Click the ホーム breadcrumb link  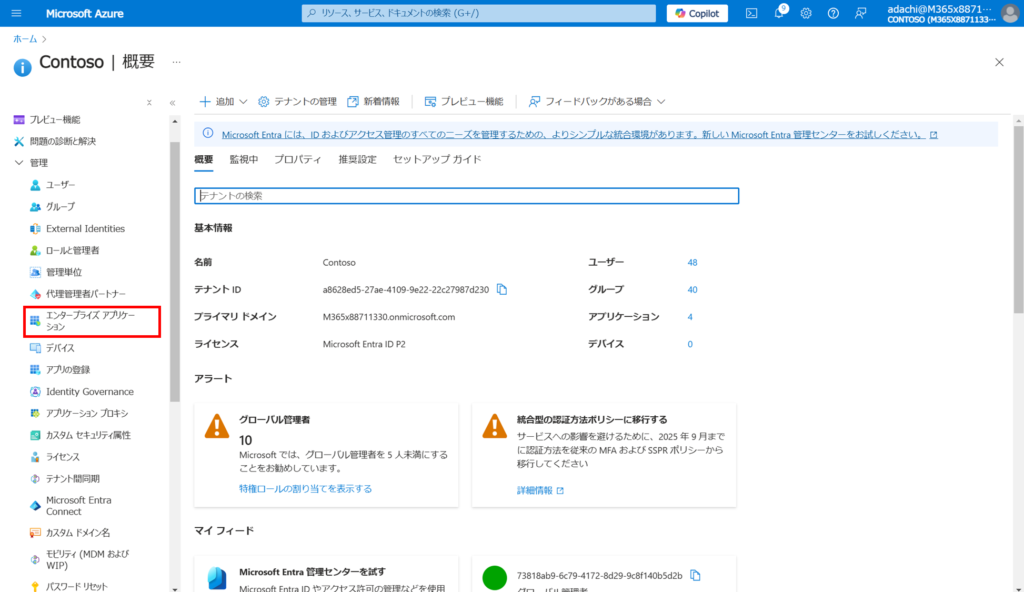(x=25, y=39)
